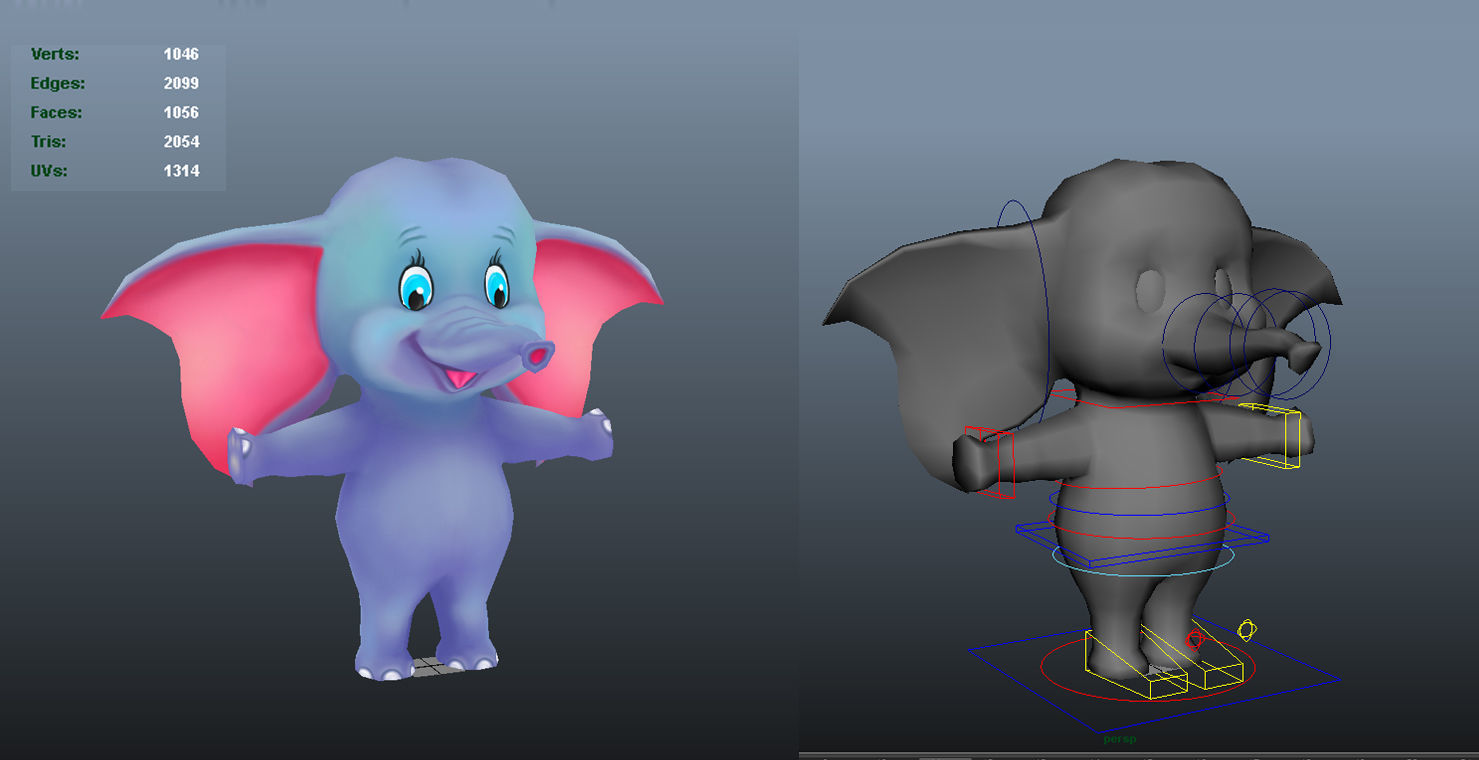Click the UV count value 1314
Screen dimensions: 1479x760
coord(181,170)
